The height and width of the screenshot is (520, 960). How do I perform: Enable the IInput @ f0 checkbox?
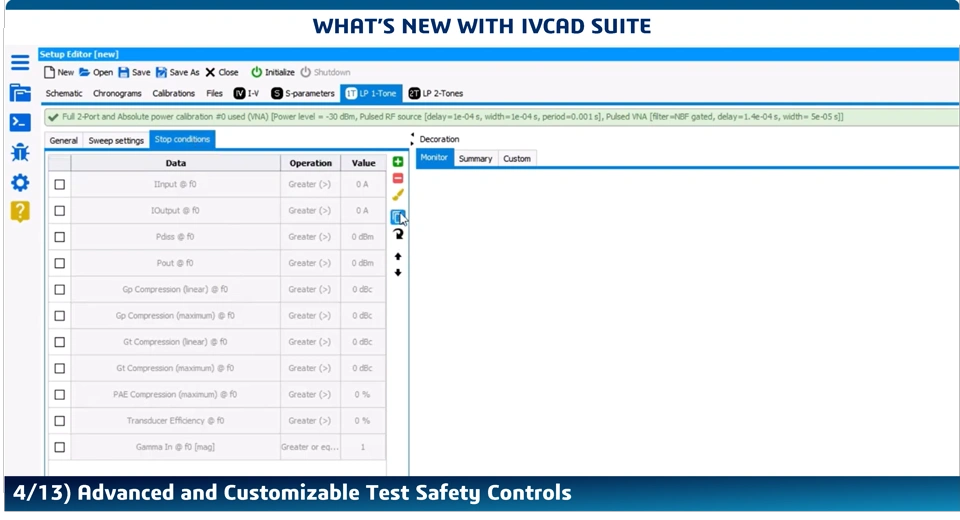click(x=59, y=184)
